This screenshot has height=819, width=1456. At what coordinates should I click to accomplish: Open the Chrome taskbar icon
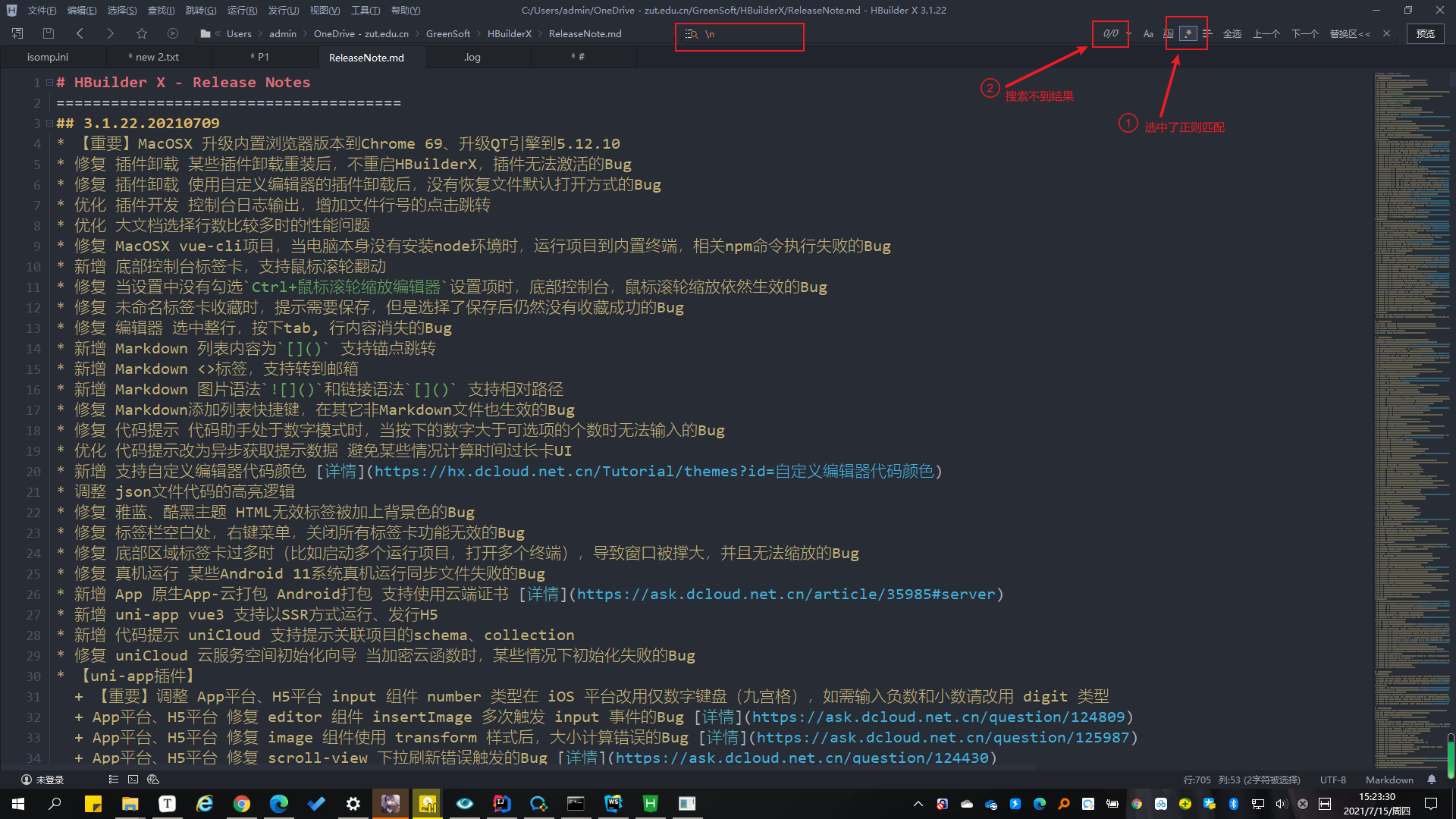pyautogui.click(x=242, y=804)
